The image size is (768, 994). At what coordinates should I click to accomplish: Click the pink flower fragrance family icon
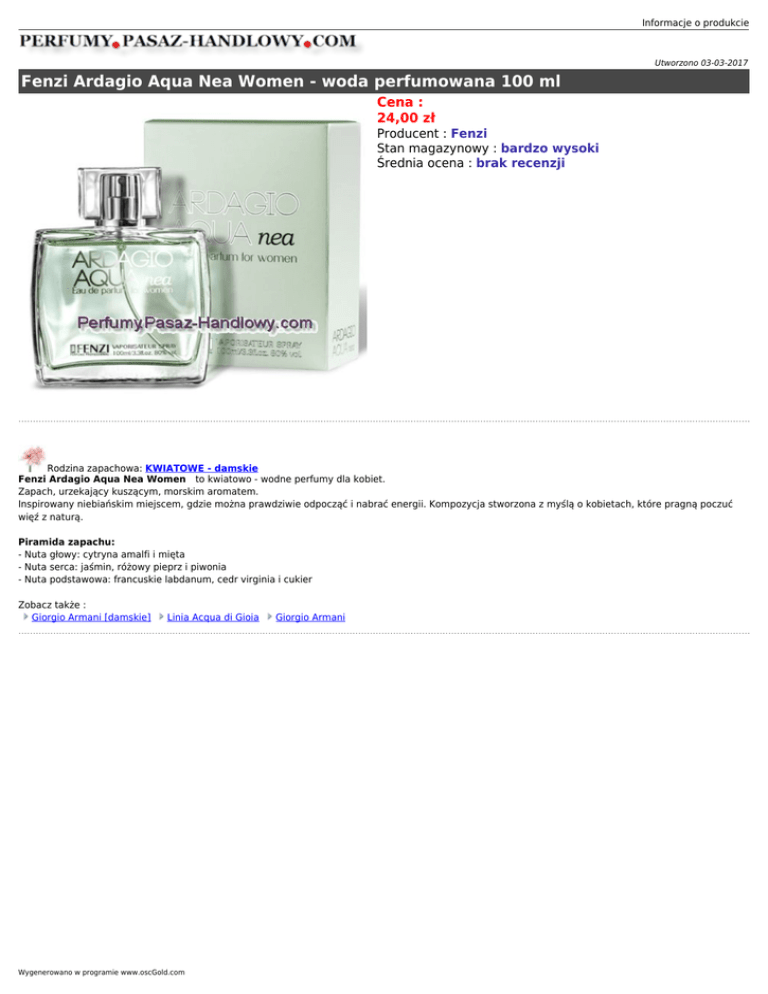(x=32, y=459)
